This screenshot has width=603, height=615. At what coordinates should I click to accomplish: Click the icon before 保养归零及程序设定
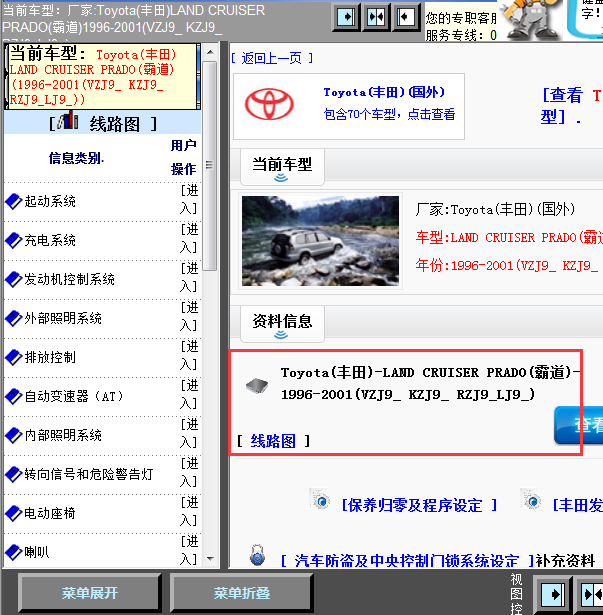click(320, 499)
